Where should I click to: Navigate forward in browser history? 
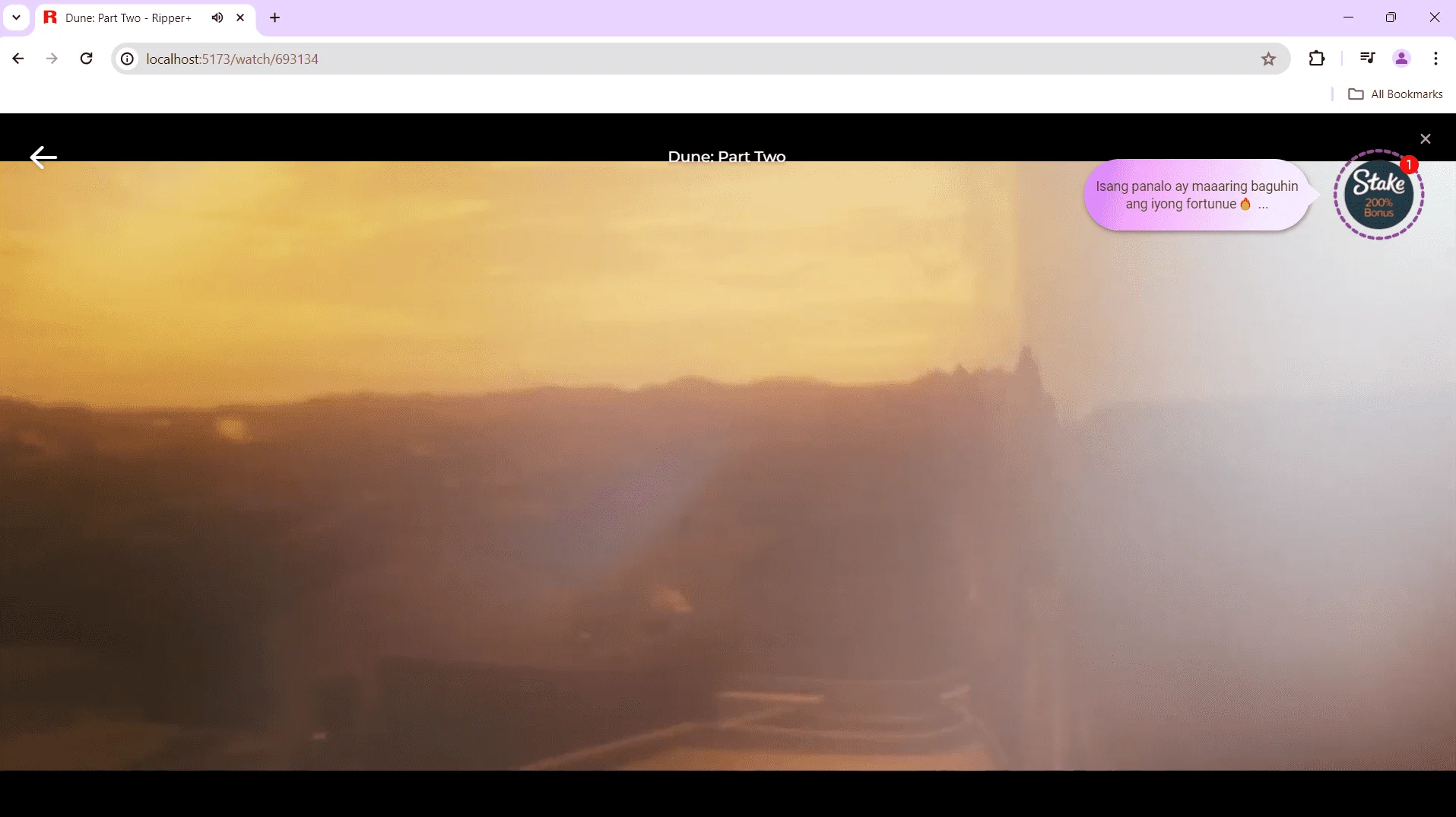52,59
